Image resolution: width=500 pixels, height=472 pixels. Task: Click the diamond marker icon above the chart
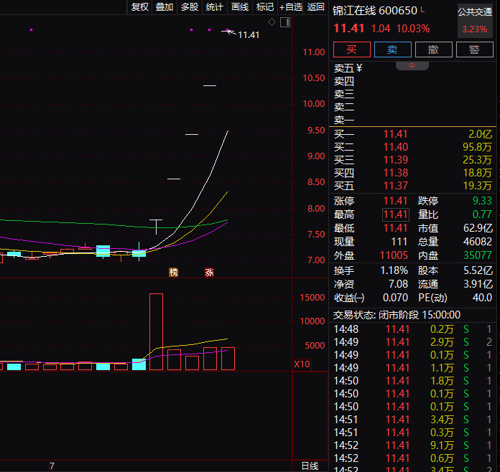[272, 22]
